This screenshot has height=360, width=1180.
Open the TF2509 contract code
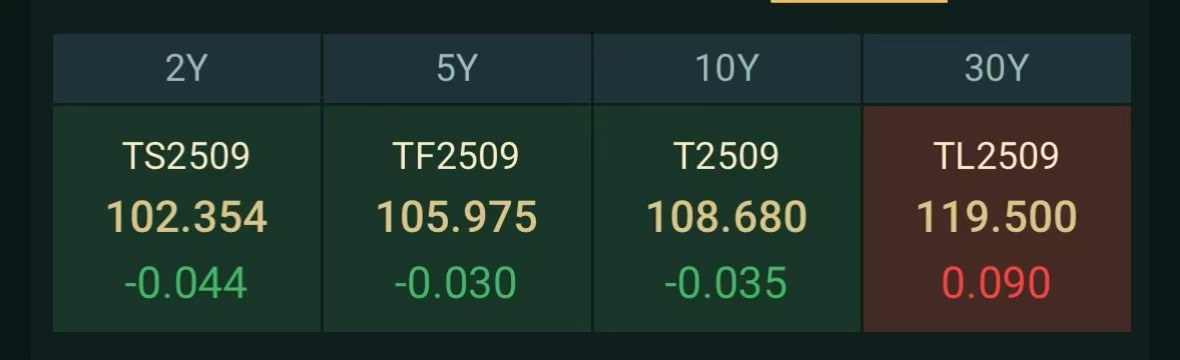click(x=456, y=157)
